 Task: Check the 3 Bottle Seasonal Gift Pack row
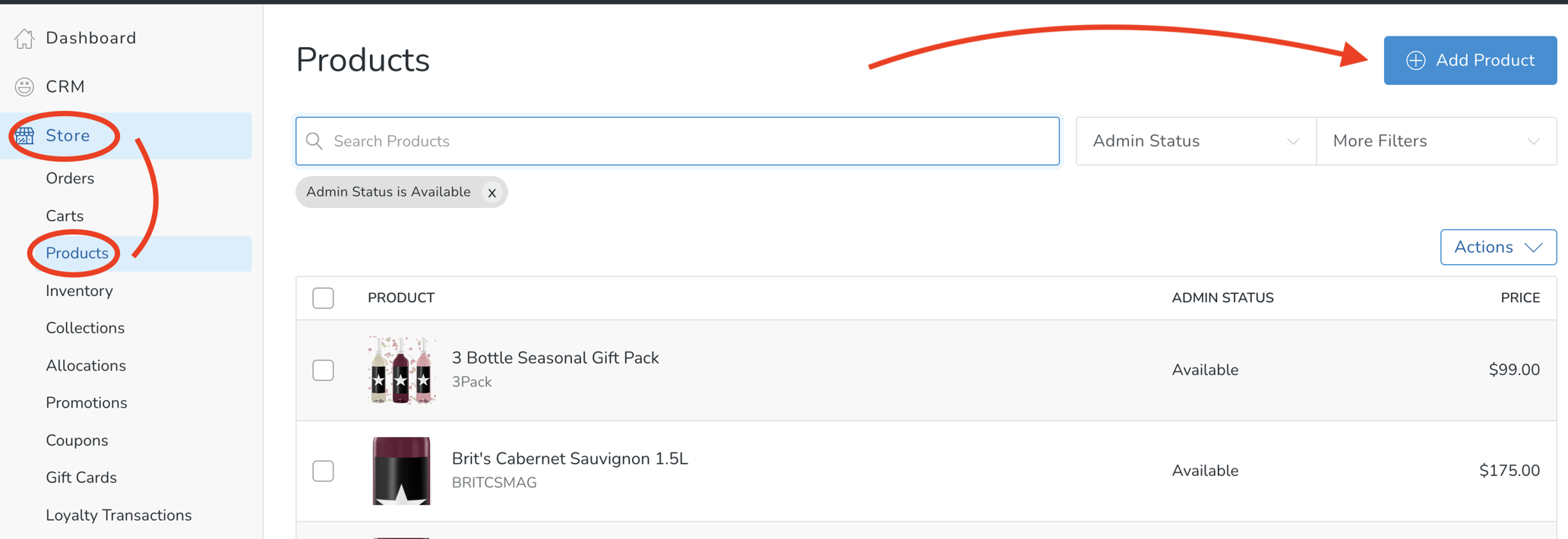tap(323, 370)
